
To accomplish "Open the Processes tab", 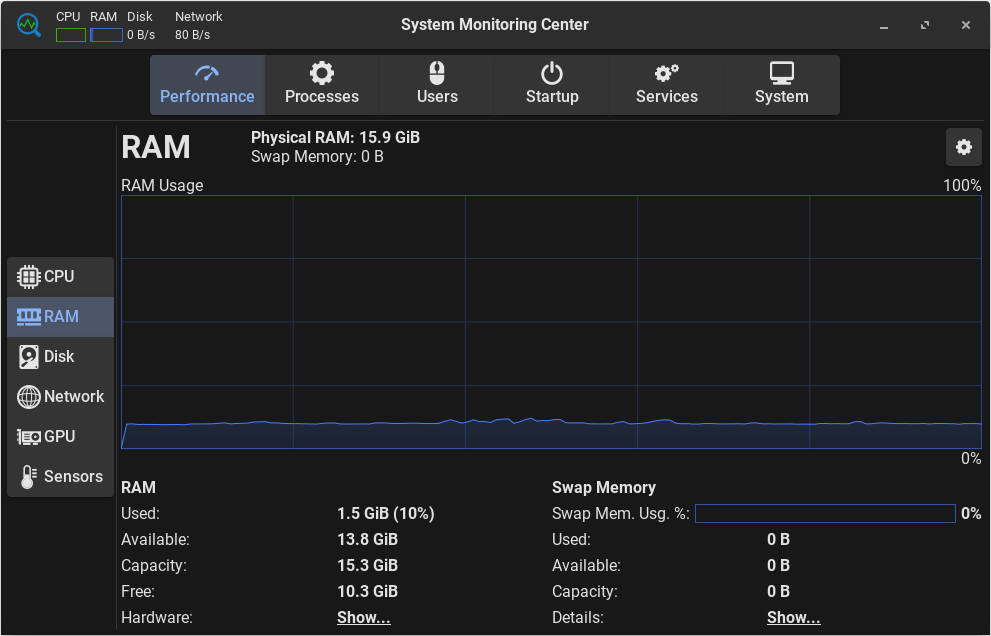I will (322, 85).
